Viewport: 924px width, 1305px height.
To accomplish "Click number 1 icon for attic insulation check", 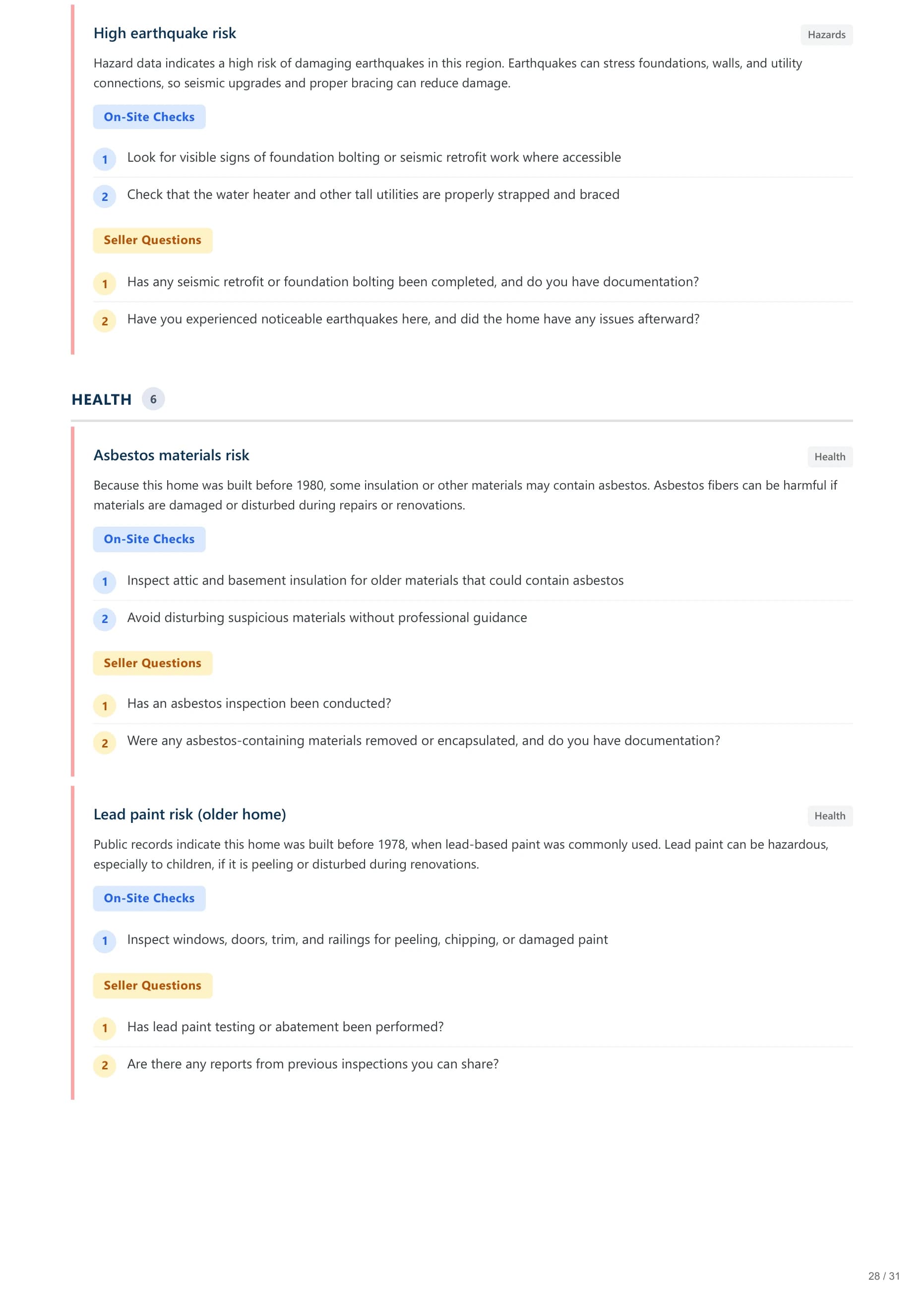I will pos(105,581).
